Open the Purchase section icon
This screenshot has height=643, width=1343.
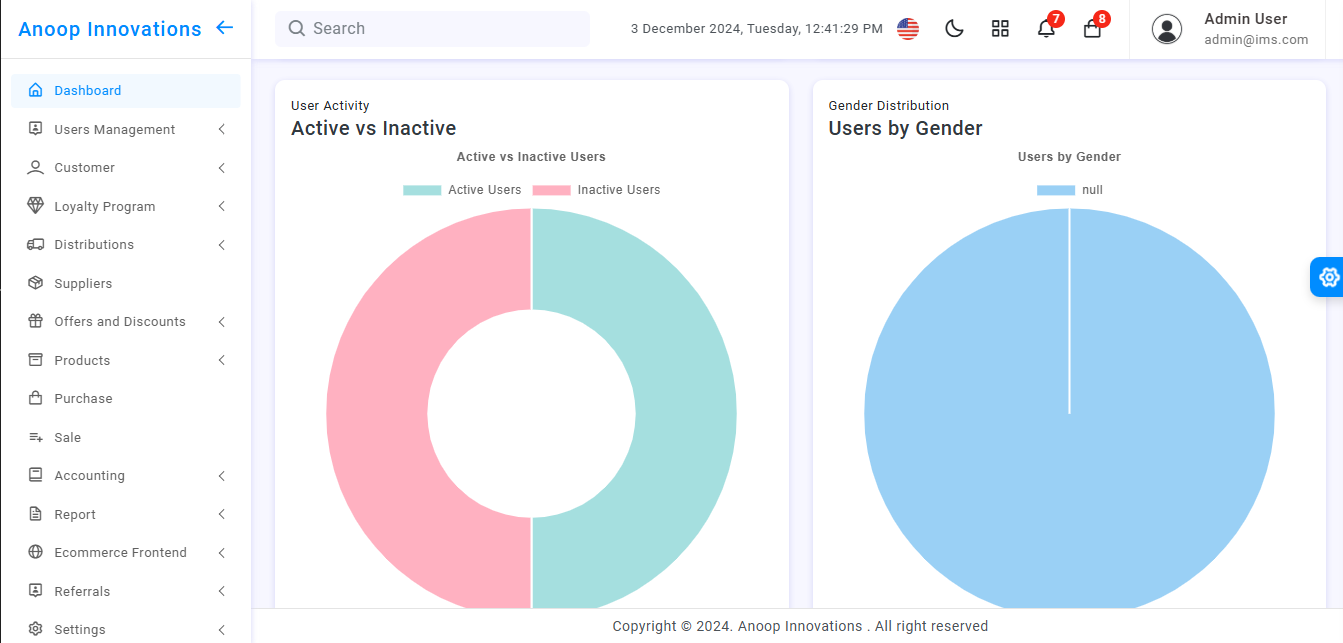[36, 398]
